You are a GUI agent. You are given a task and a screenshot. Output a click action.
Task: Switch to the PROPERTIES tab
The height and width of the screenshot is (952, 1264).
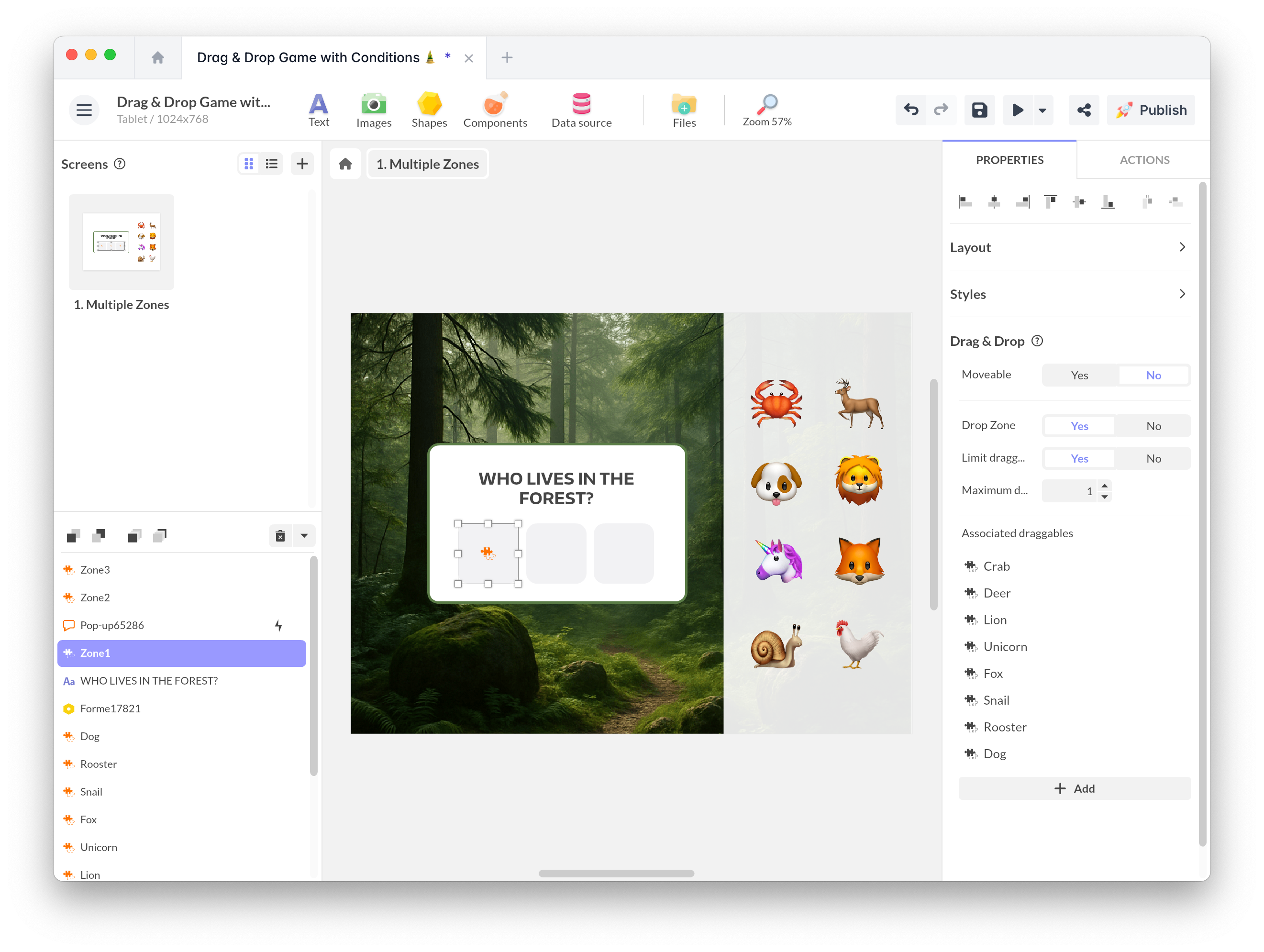click(x=1009, y=160)
